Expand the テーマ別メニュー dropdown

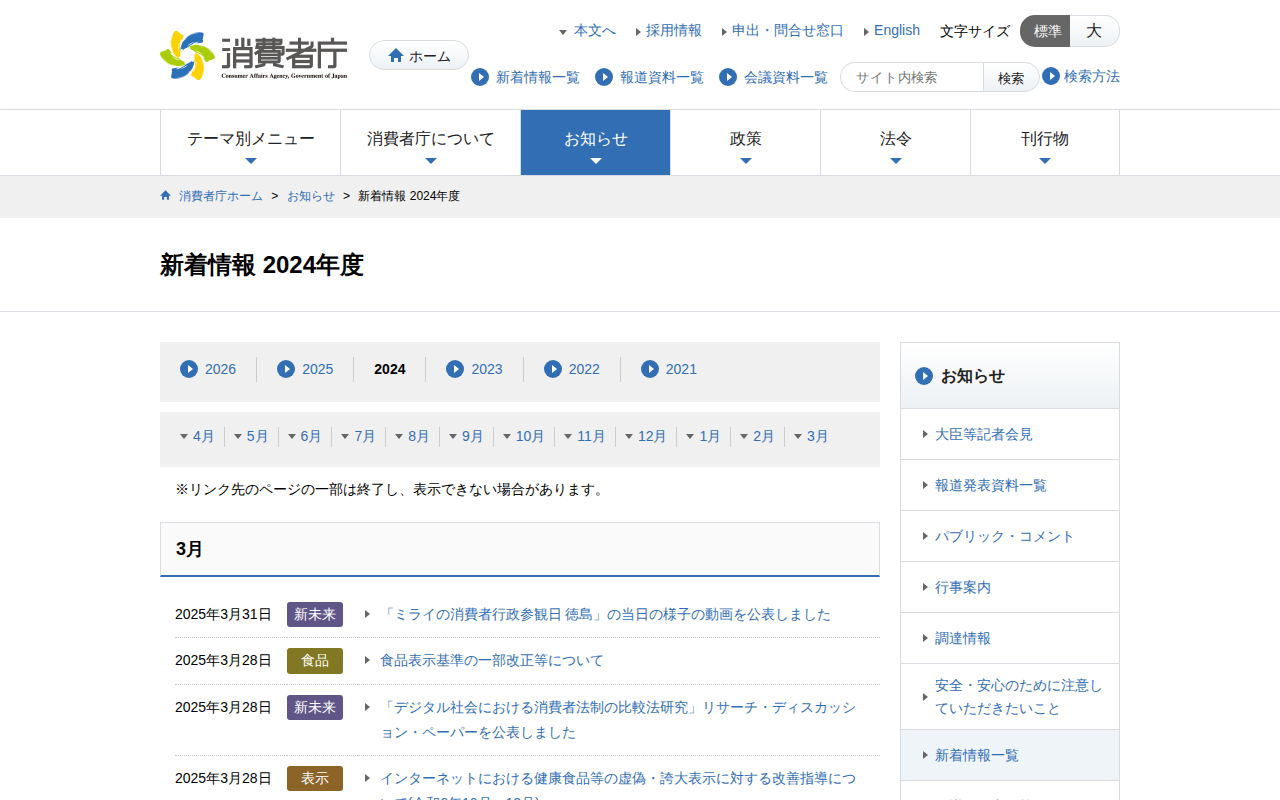click(251, 142)
